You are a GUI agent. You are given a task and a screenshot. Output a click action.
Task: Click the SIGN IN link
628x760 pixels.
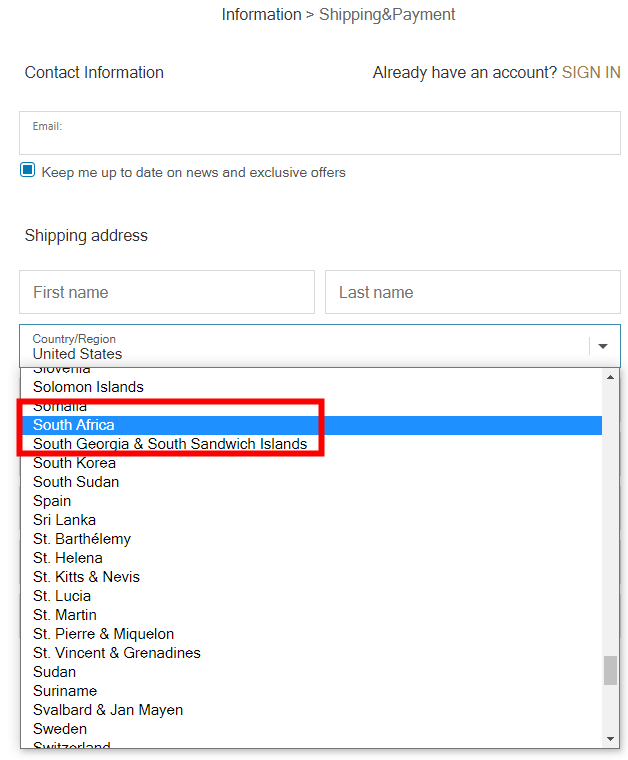click(590, 73)
